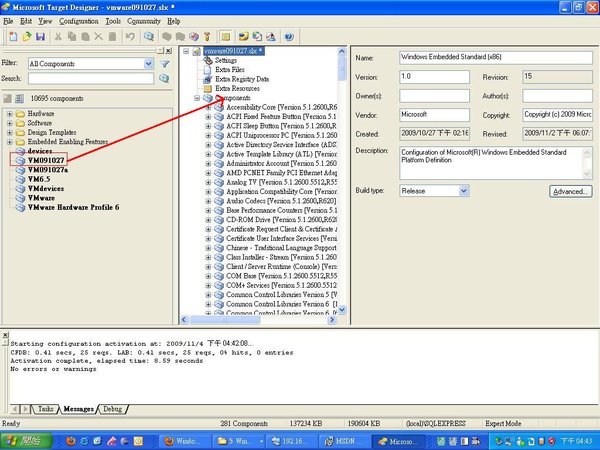Viewport: 600px width, 450px height.
Task: Save the configuration with the floppy icon
Action: 40,36
